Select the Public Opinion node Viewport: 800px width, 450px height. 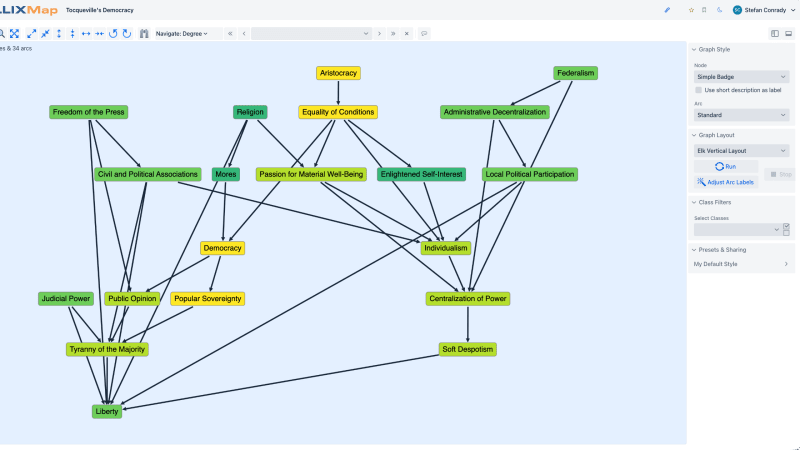132,299
